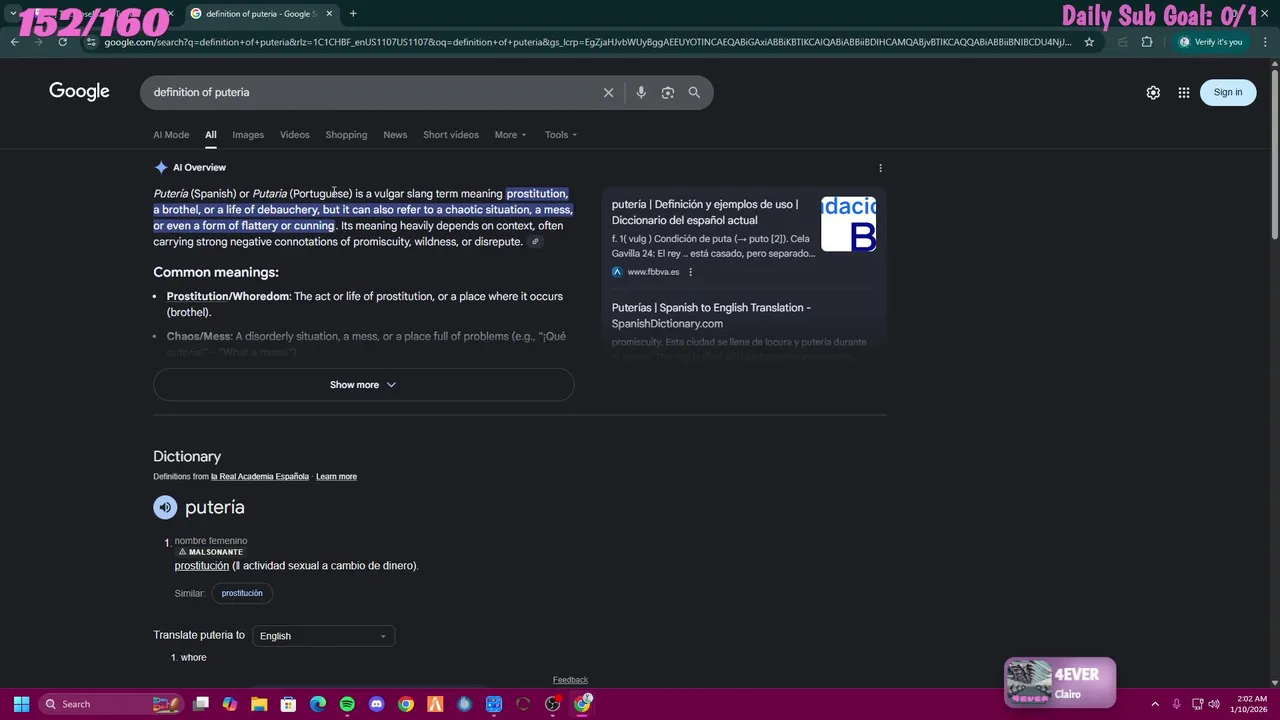Click the Verify it's you profile chip
Image resolution: width=1280 pixels, height=720 pixels.
(1210, 42)
